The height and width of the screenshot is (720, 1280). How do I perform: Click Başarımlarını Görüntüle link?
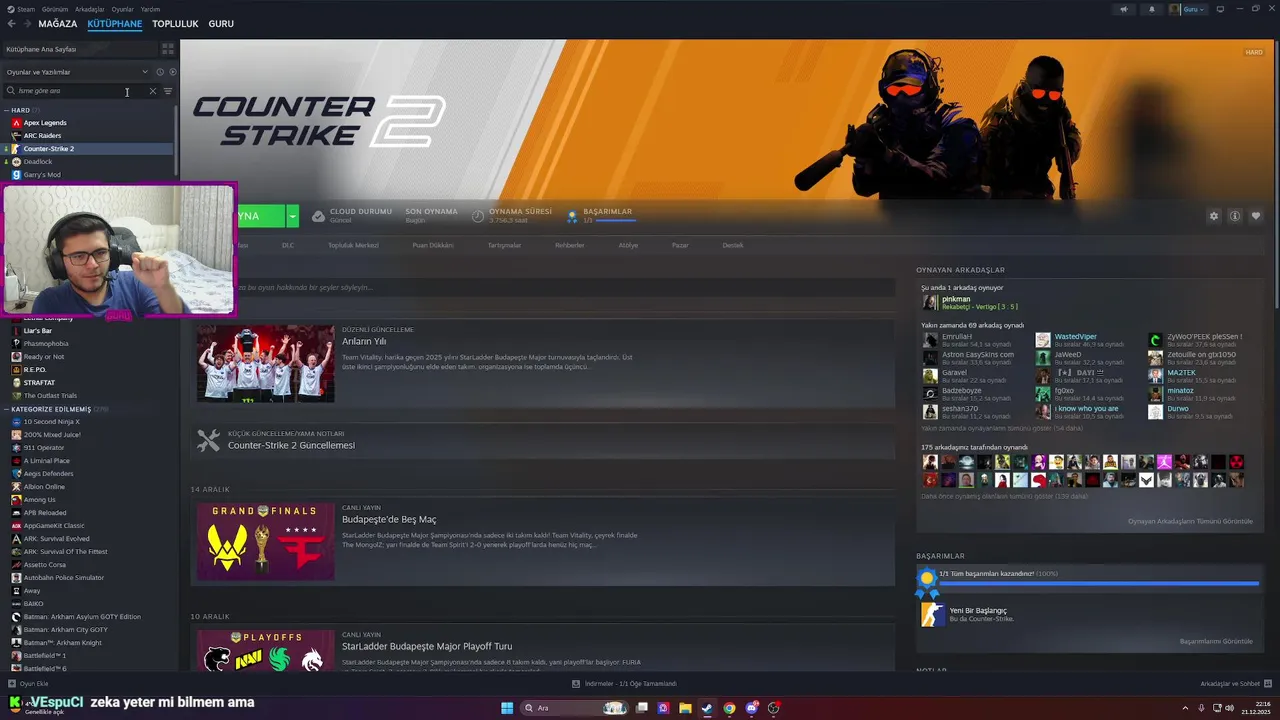(1216, 641)
